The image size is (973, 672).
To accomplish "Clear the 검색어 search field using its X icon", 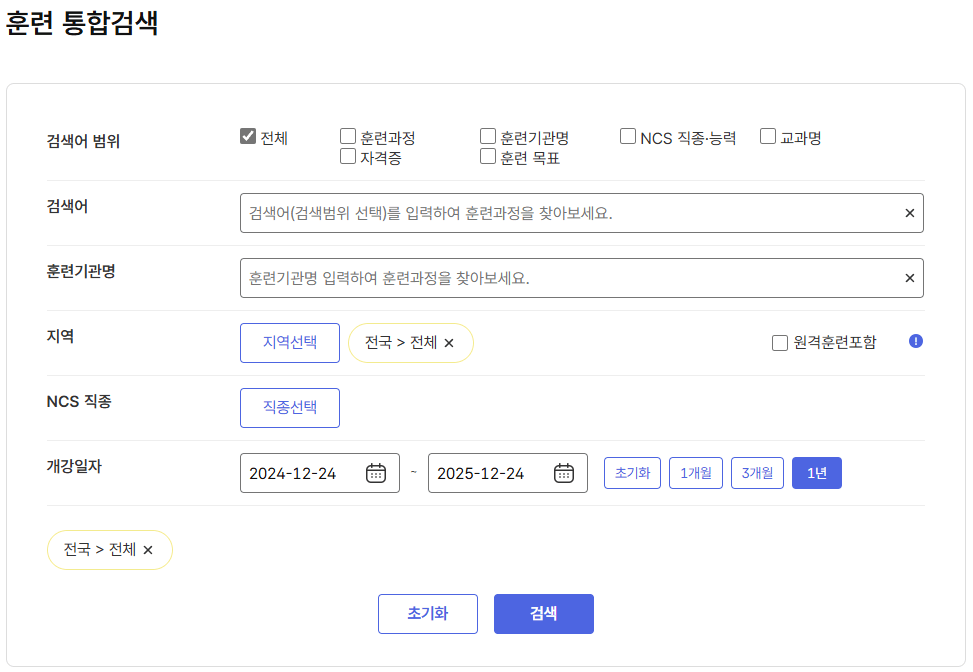I will coord(909,212).
